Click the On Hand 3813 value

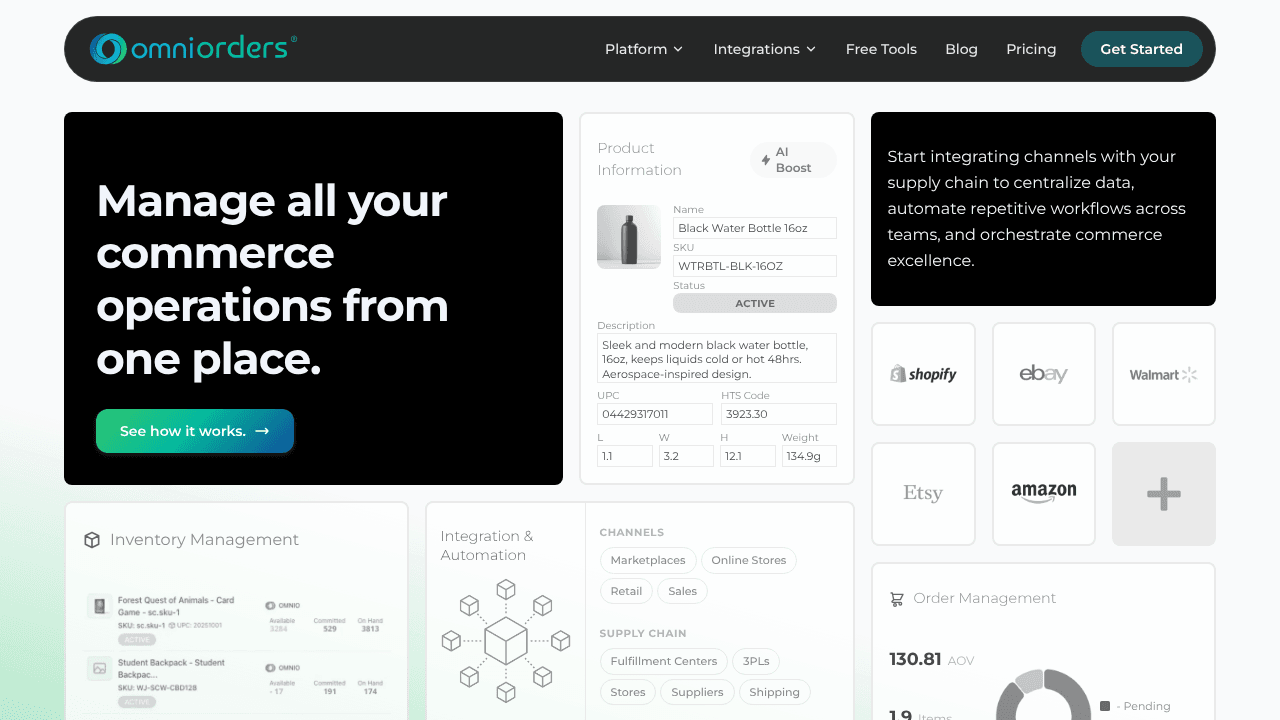coord(370,629)
